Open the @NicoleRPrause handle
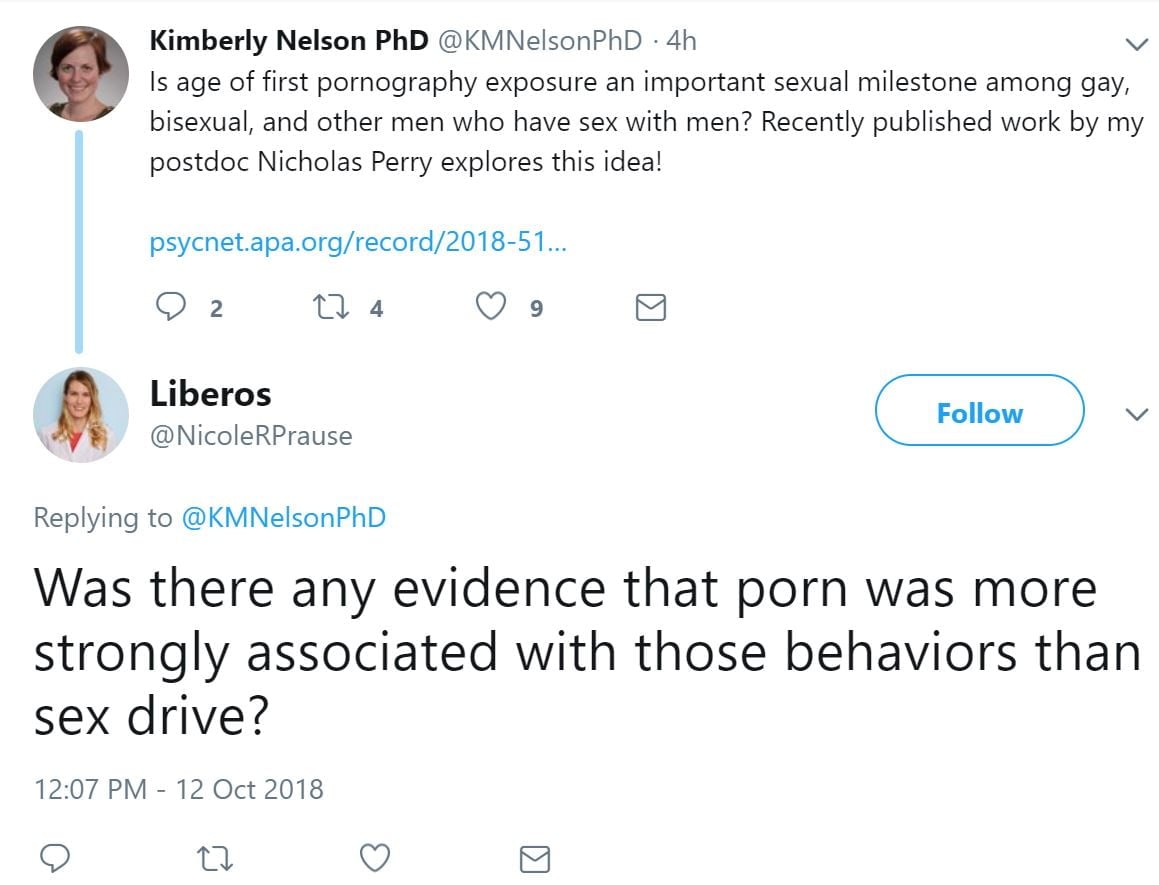The width and height of the screenshot is (1159, 885). (251, 436)
